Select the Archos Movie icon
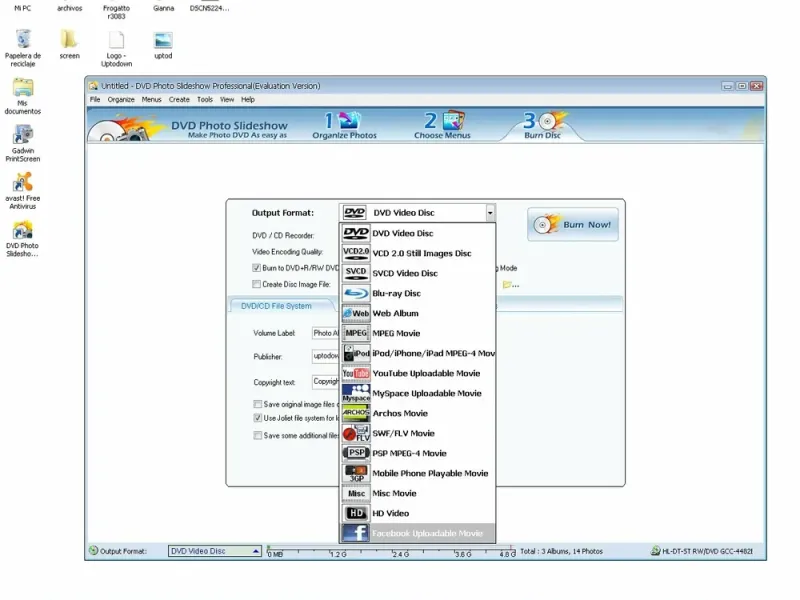The height and width of the screenshot is (600, 800). [x=356, y=413]
